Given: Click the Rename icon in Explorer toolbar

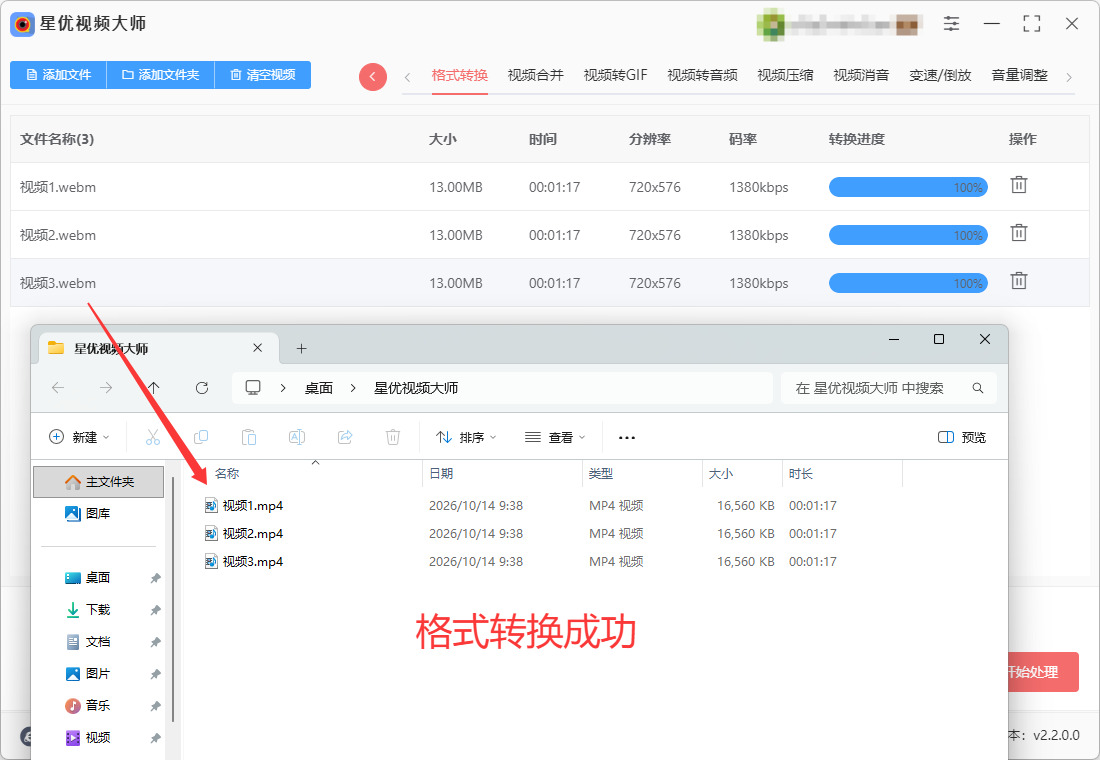Looking at the screenshot, I should (x=297, y=437).
